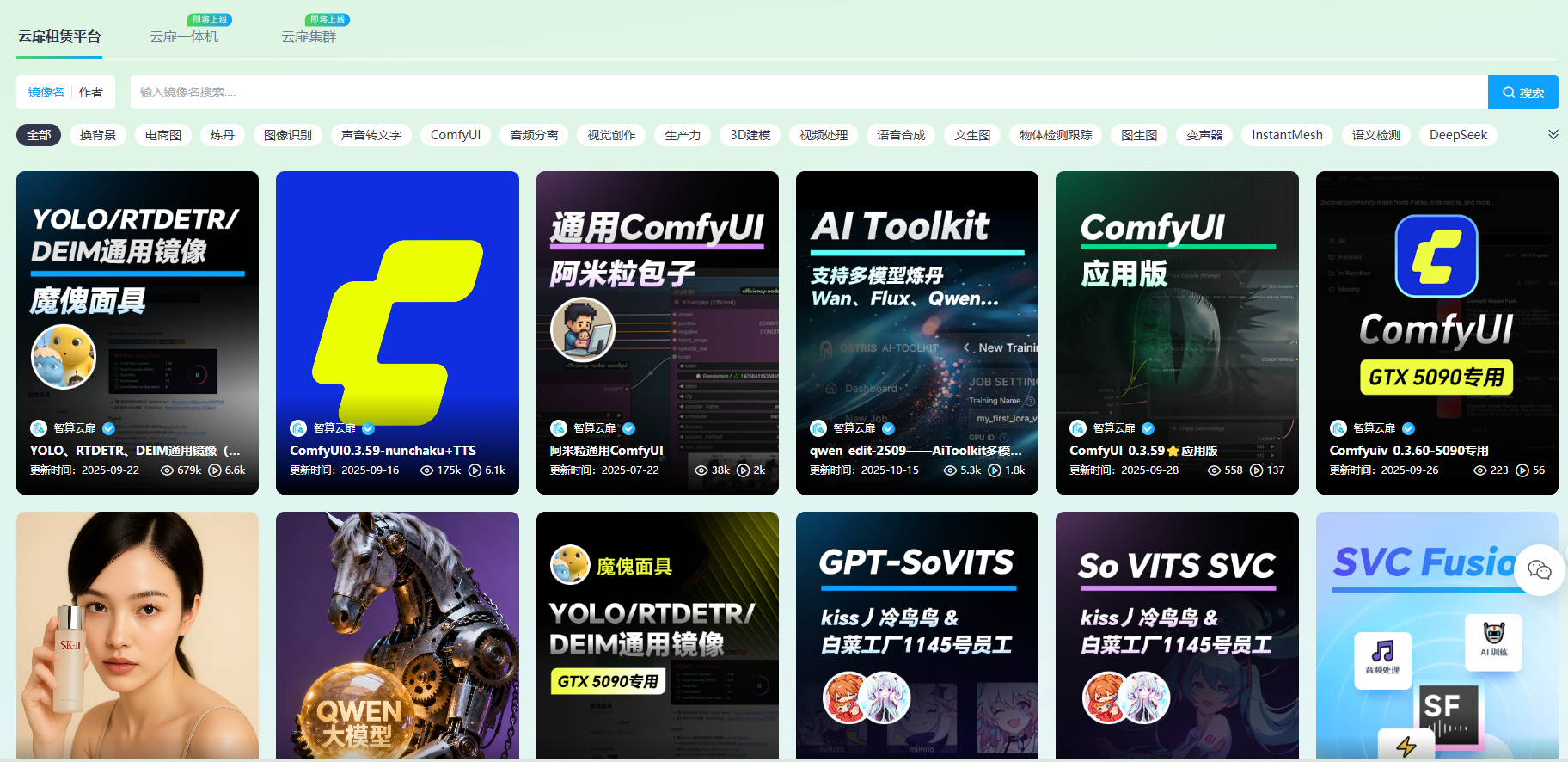
Task: Choose the 3D建模 tag
Action: tap(750, 135)
